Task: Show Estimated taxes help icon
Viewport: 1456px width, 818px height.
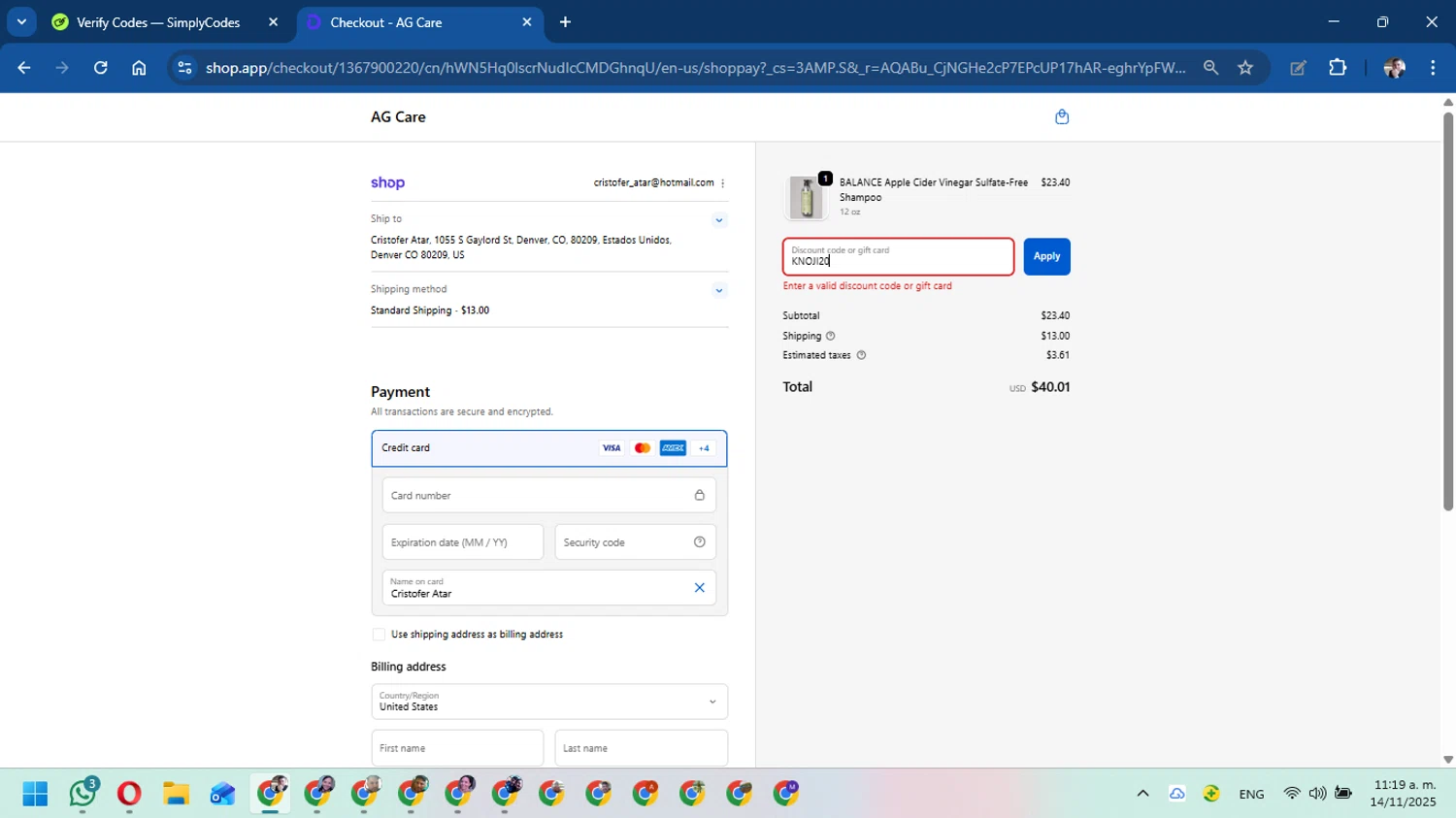Action: [x=861, y=355]
